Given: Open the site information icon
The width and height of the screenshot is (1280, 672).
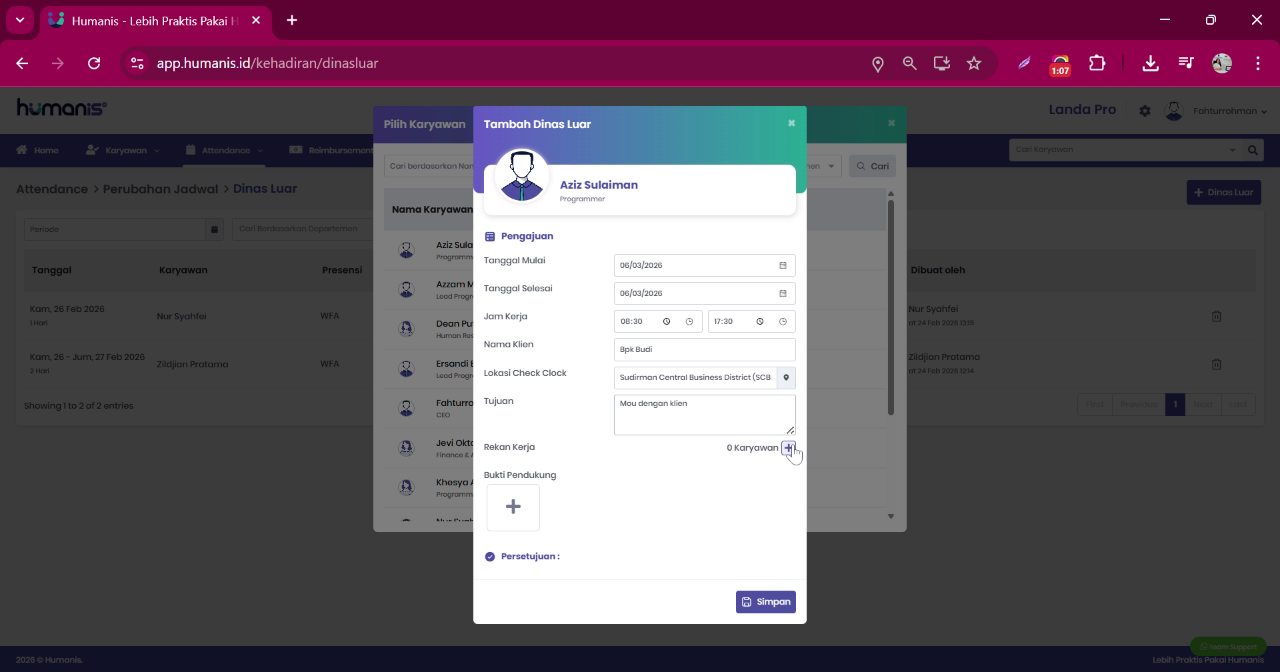Looking at the screenshot, I should click(138, 63).
